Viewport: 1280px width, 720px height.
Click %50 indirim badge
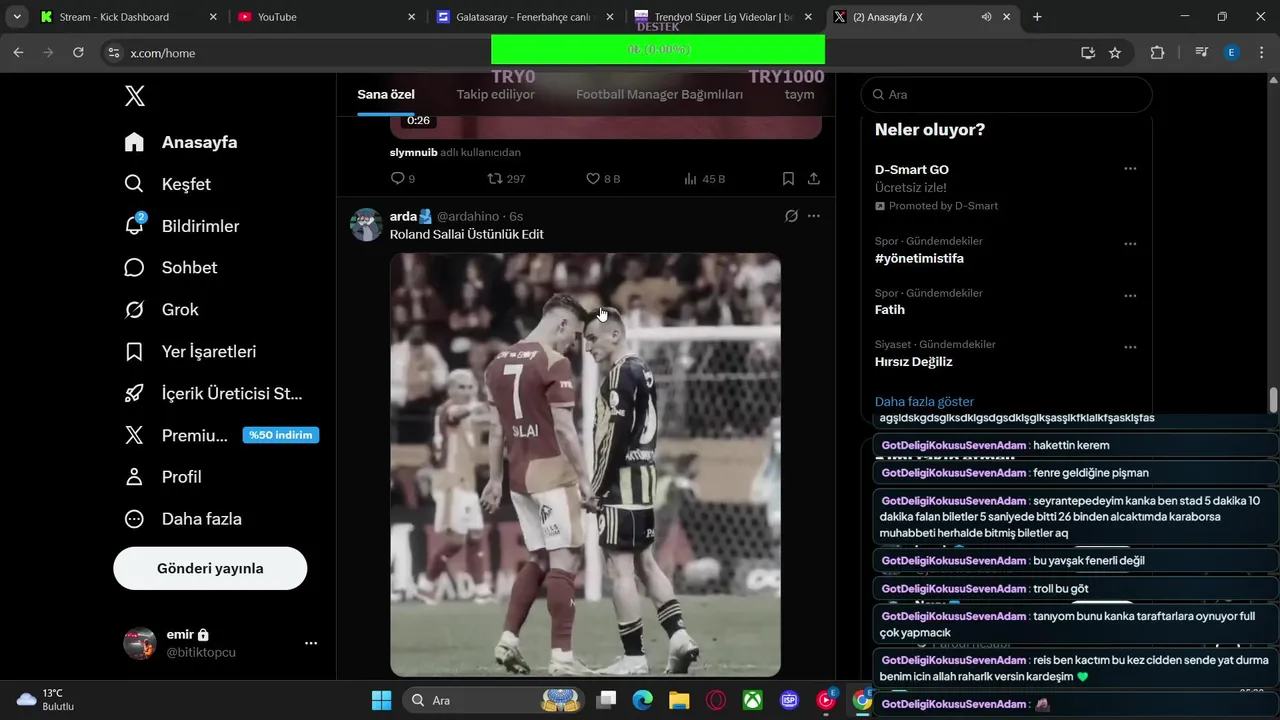pyautogui.click(x=281, y=435)
